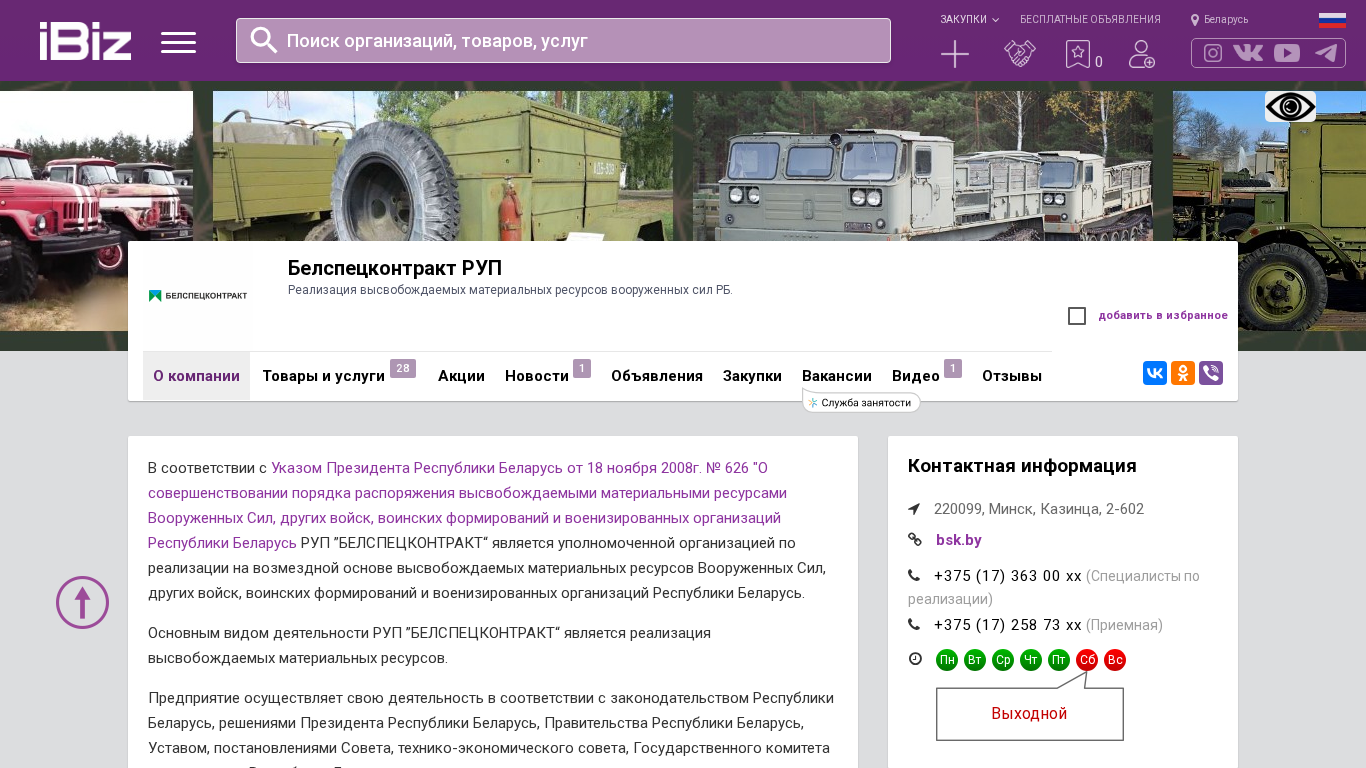Screen dimensions: 1366x768
Task: Share company page on Odnoklassniki
Action: click(1183, 373)
